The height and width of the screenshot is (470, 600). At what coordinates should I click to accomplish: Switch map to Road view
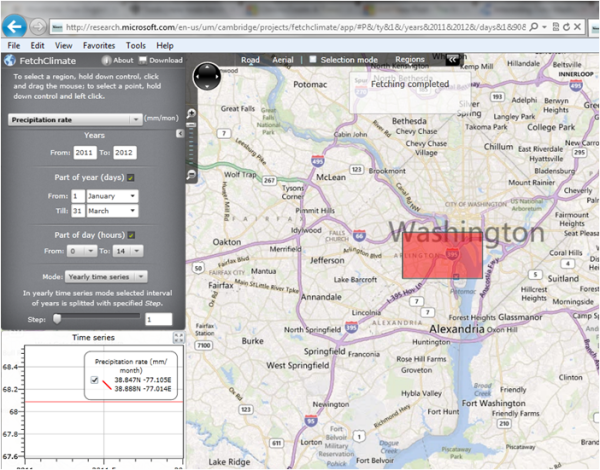[250, 60]
